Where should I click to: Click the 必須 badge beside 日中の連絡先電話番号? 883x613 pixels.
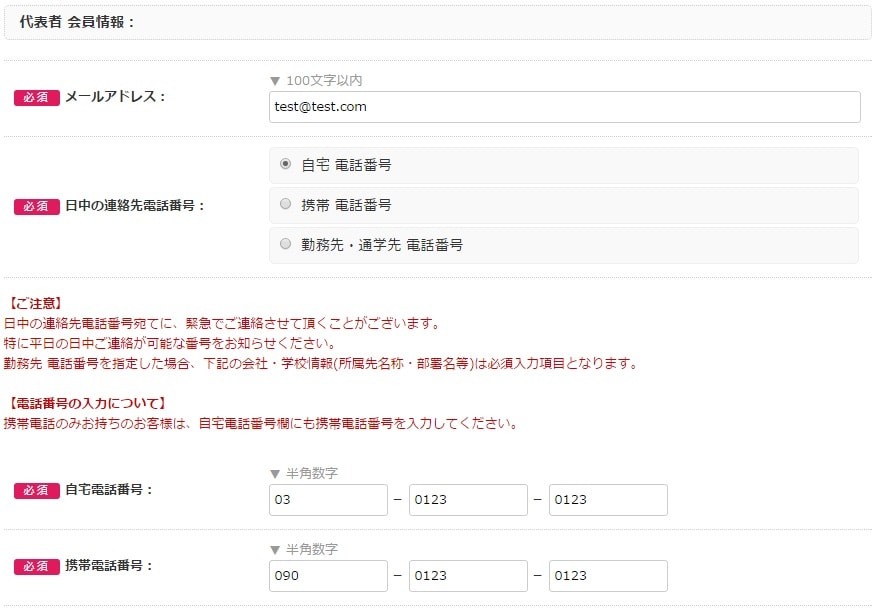36,207
